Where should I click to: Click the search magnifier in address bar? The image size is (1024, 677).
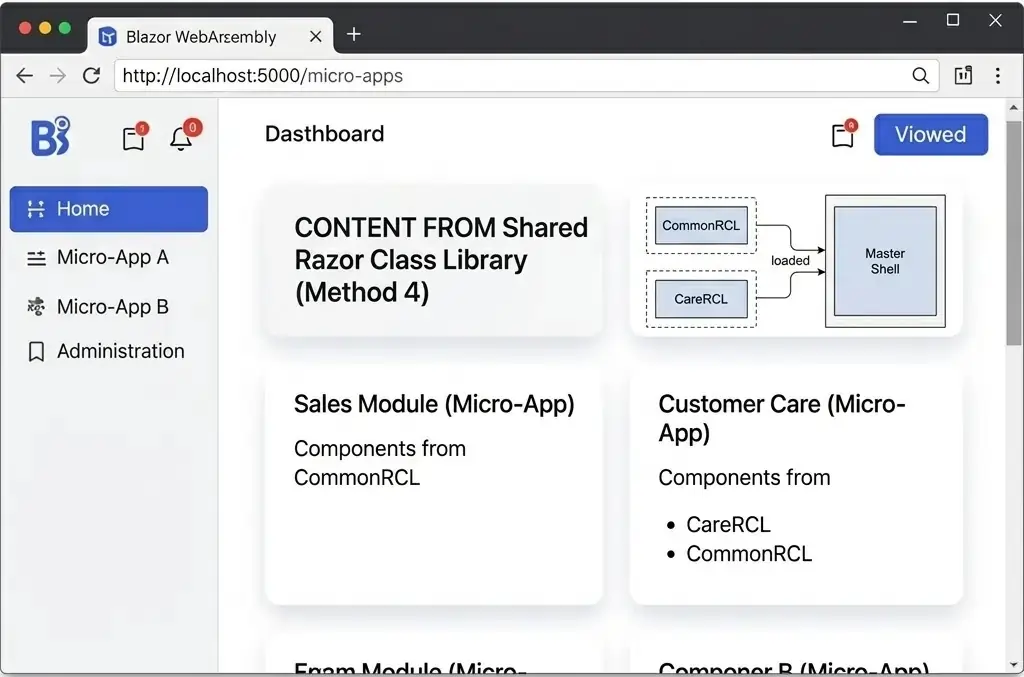pos(920,76)
